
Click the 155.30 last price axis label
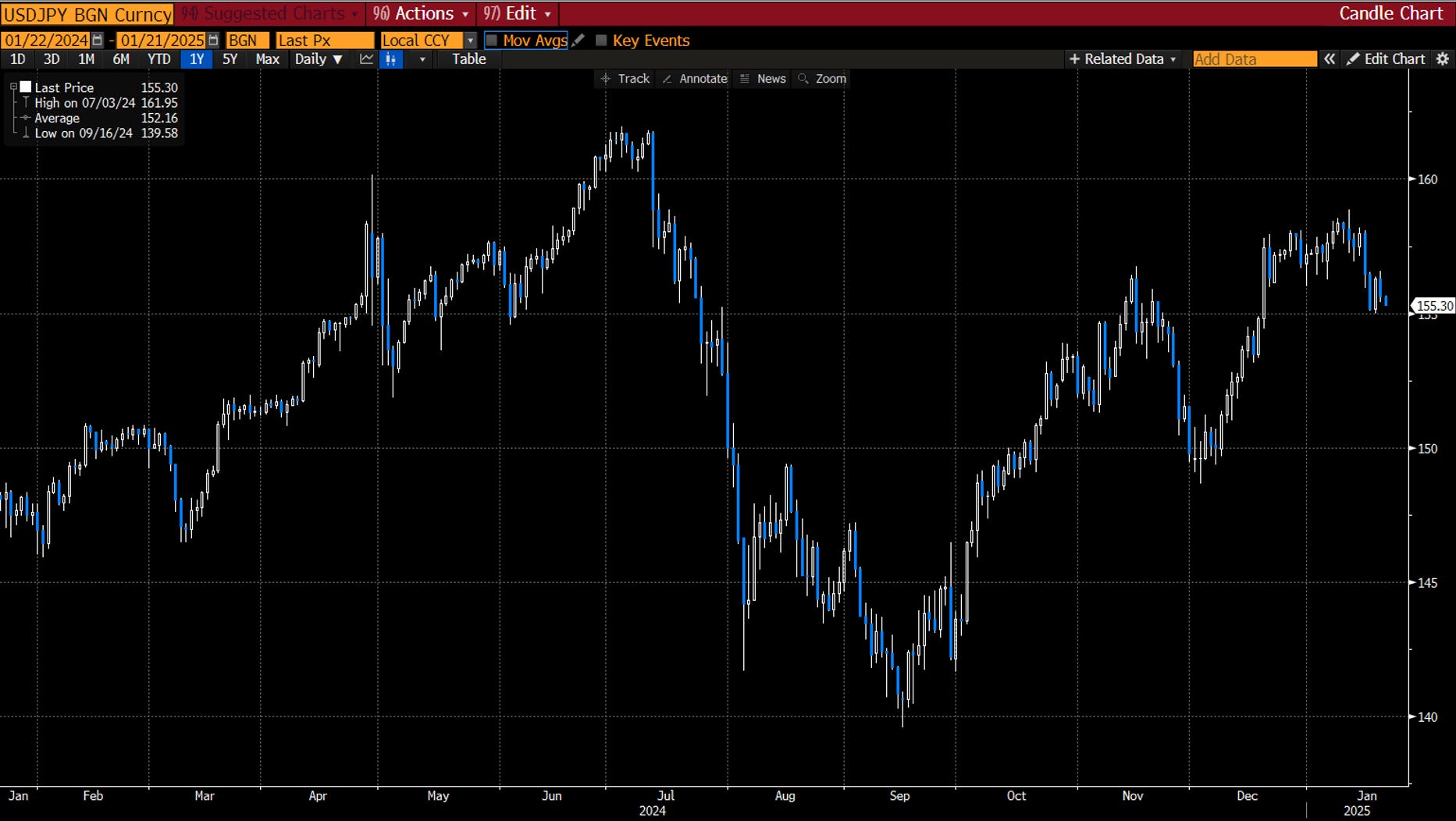(x=1434, y=306)
